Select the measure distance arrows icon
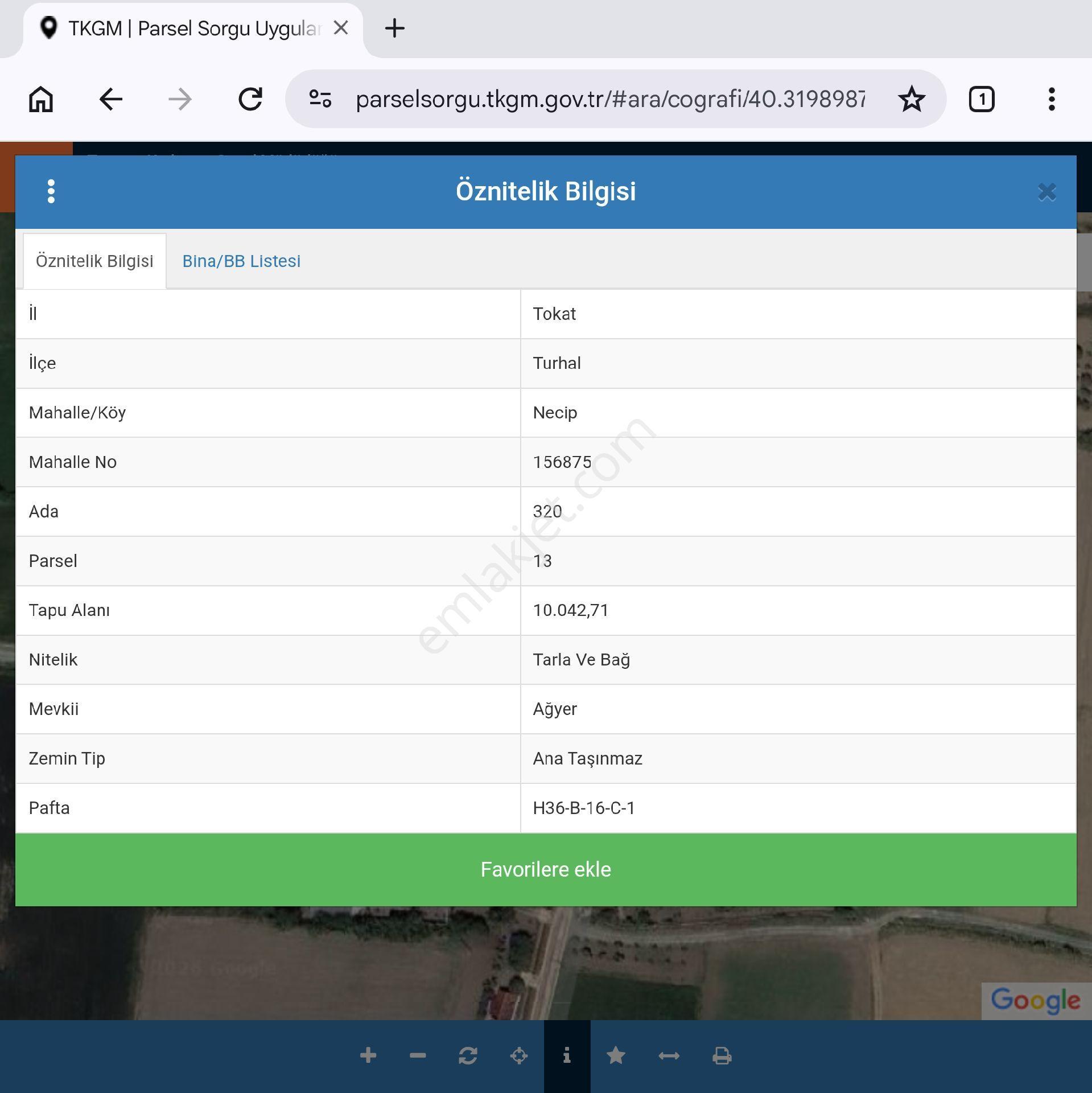The image size is (1092, 1093). (669, 1055)
